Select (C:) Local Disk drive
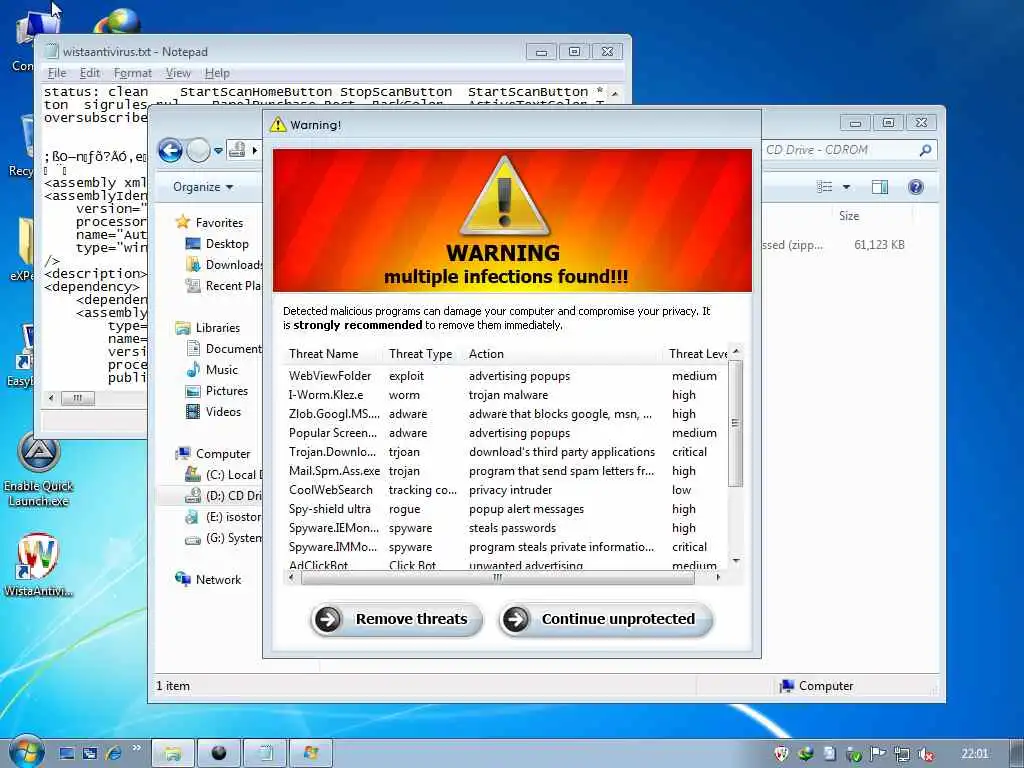This screenshot has height=768, width=1024. tap(224, 475)
